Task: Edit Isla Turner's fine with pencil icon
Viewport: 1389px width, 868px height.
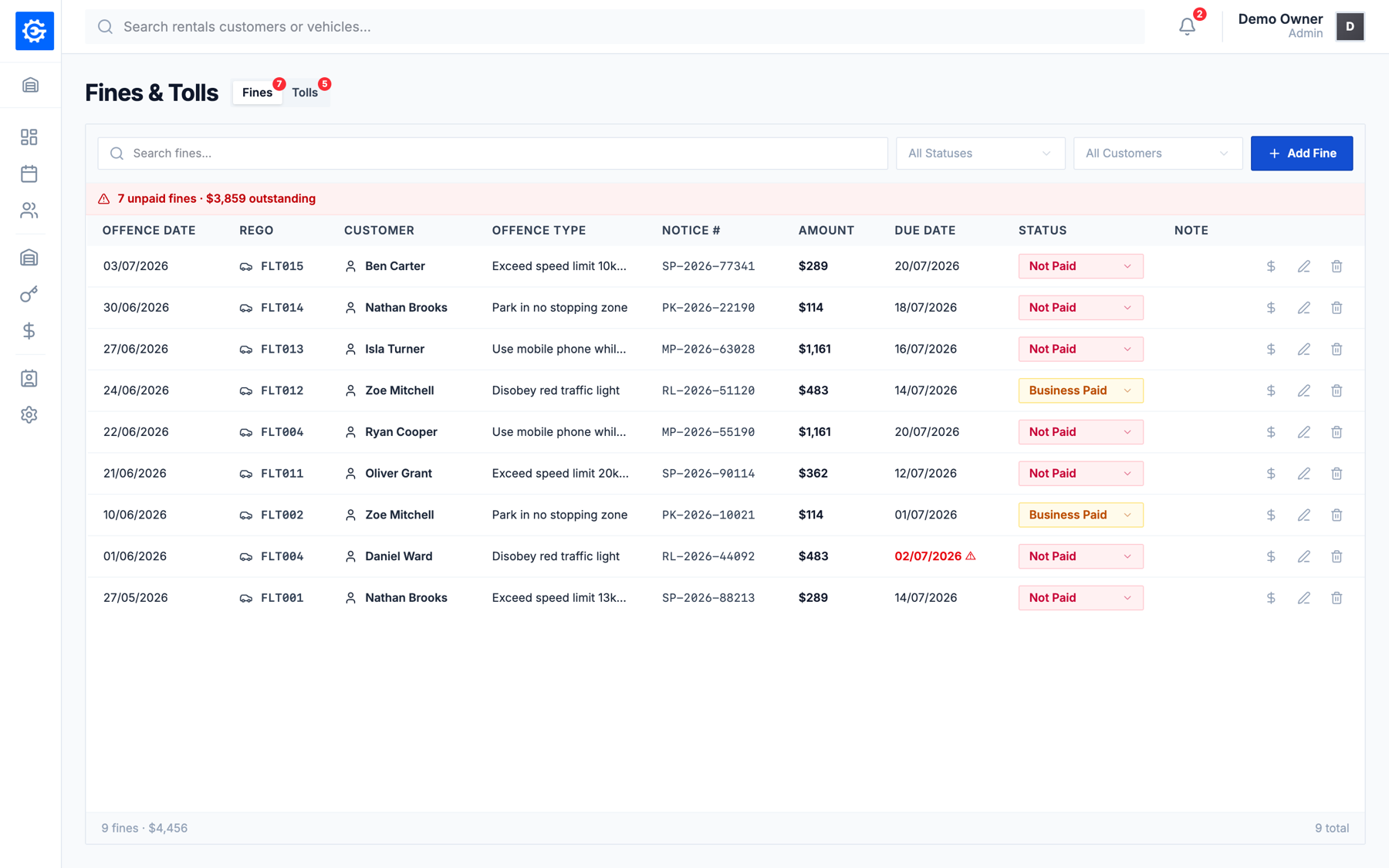Action: [x=1304, y=350]
